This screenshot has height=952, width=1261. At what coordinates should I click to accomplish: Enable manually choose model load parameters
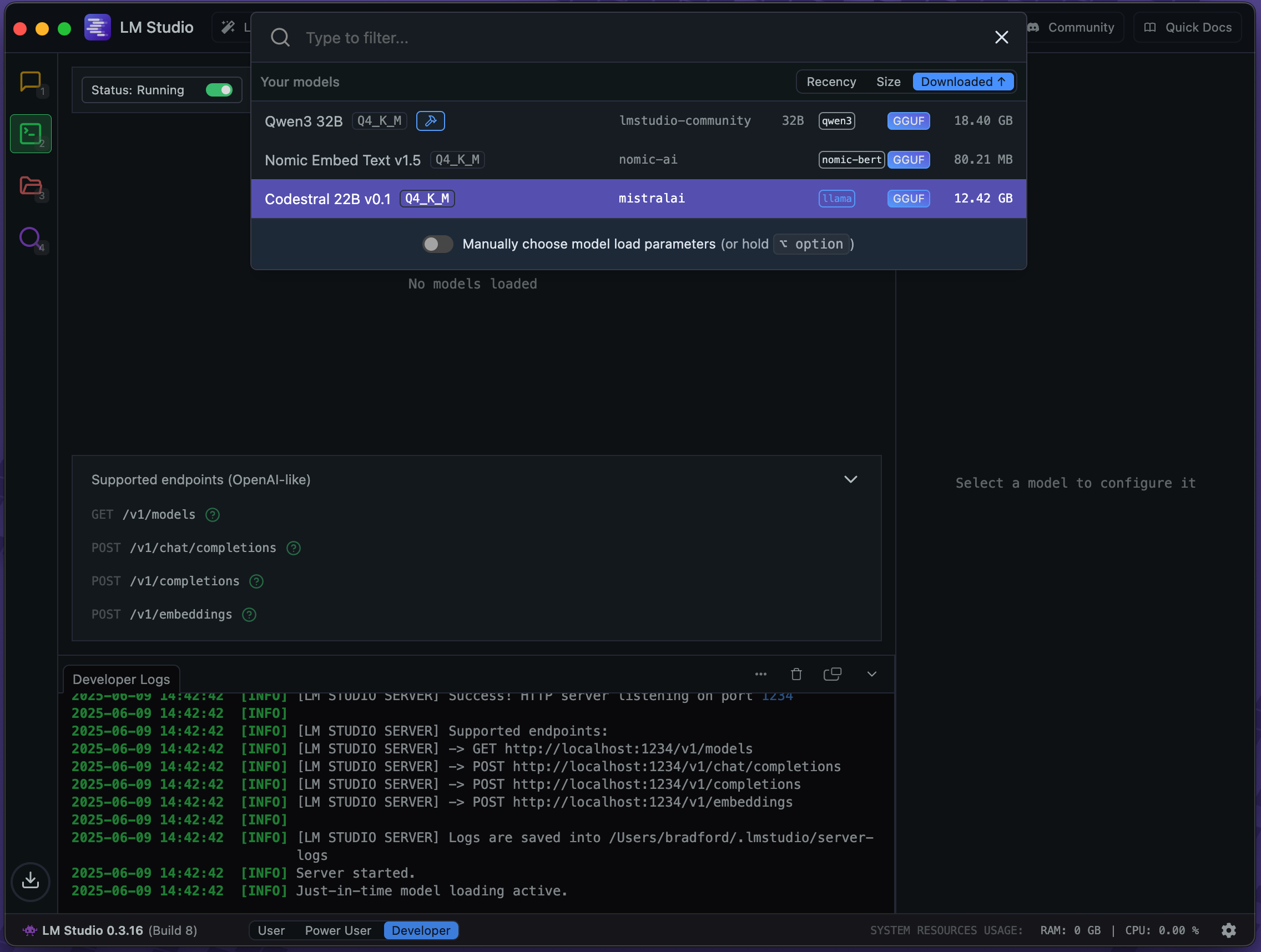pyautogui.click(x=438, y=244)
